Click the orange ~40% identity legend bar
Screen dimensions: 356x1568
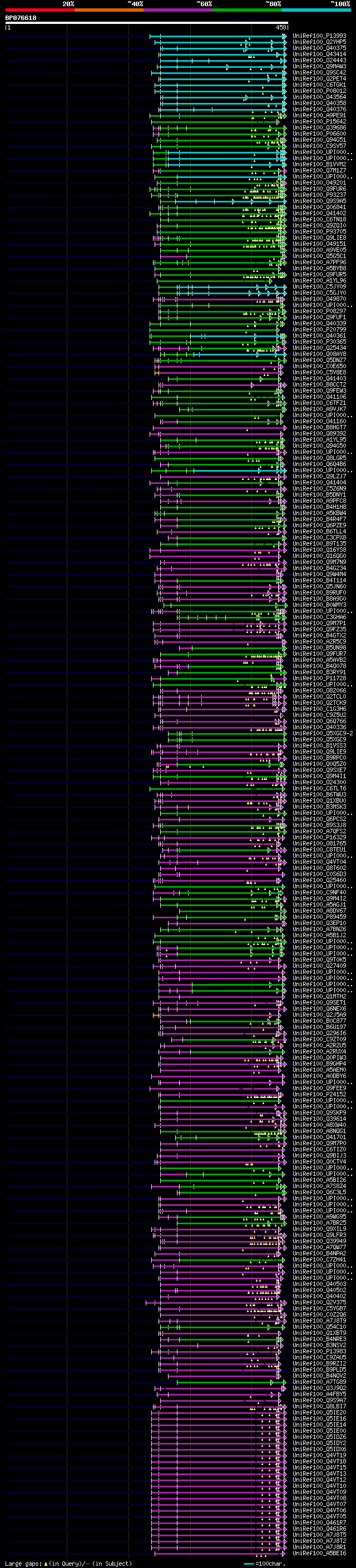click(x=109, y=11)
